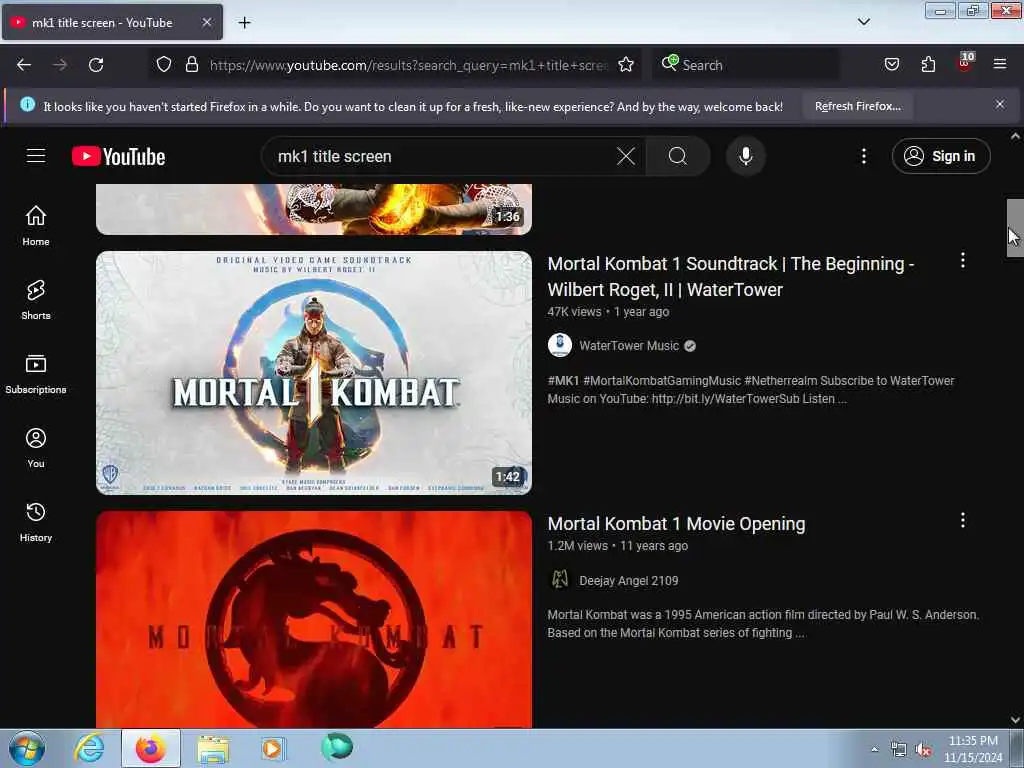Viewport: 1024px width, 768px height.
Task: Play the red Mortal Kombat Movie Opening thumbnail
Action: 314,619
